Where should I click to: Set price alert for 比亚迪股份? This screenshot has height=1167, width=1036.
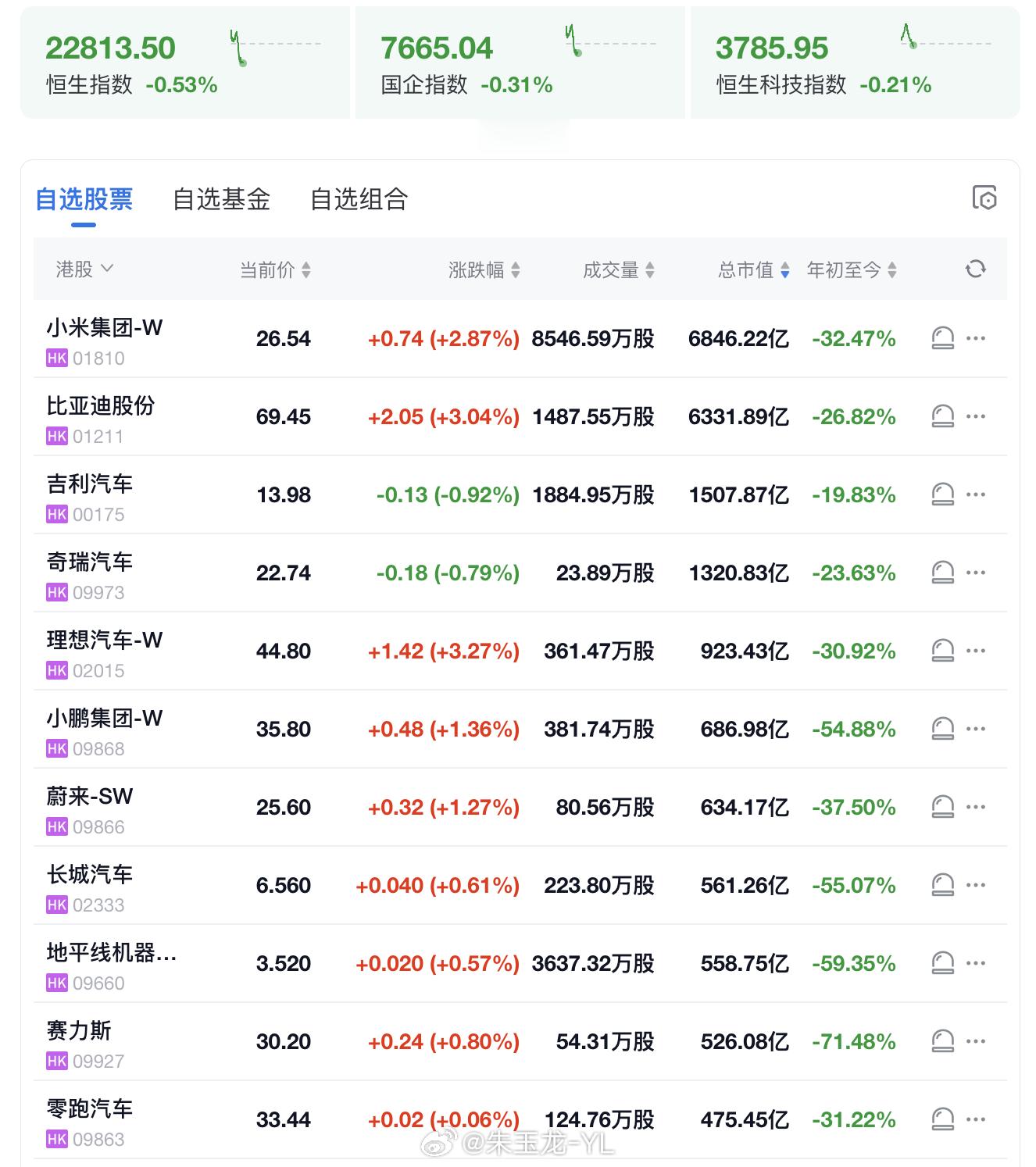943,416
